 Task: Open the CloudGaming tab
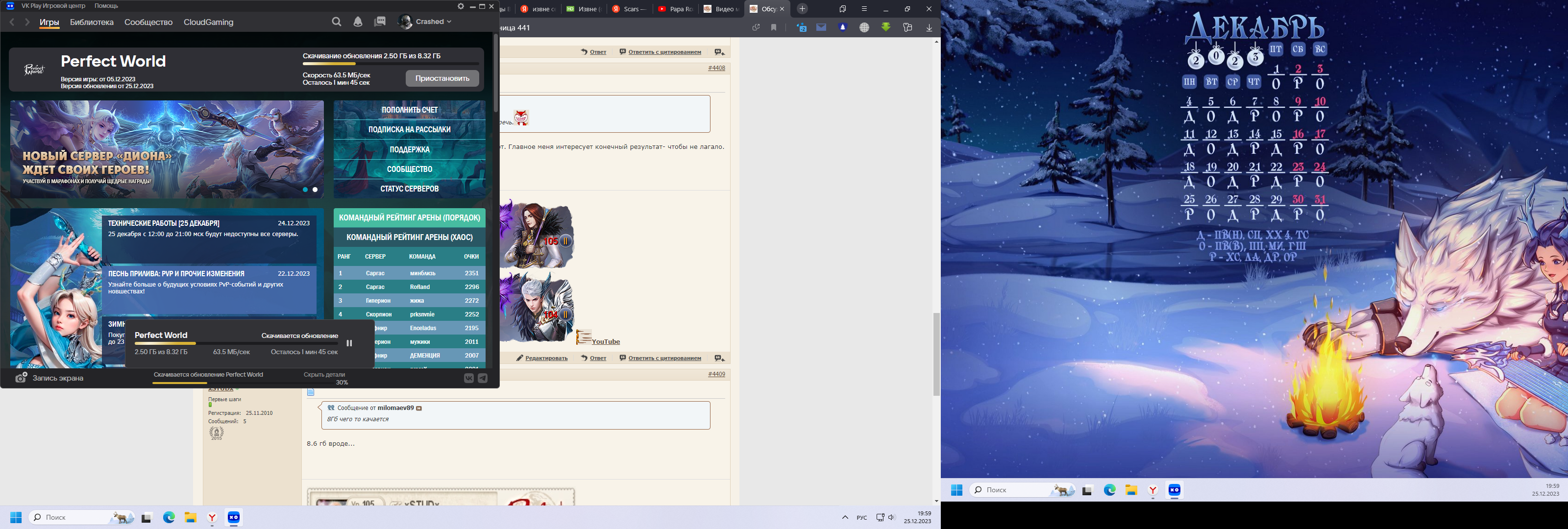(x=208, y=22)
